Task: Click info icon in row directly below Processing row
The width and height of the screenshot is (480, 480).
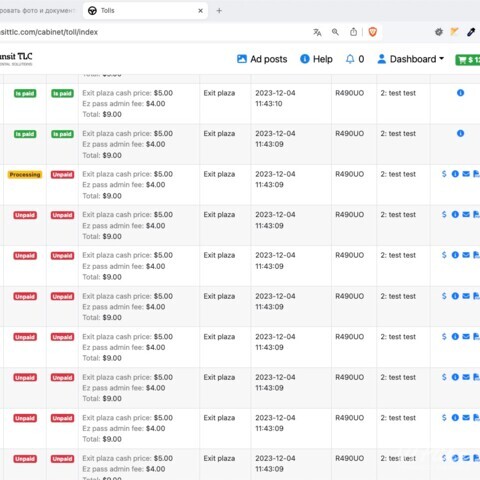Action: pyautogui.click(x=455, y=214)
